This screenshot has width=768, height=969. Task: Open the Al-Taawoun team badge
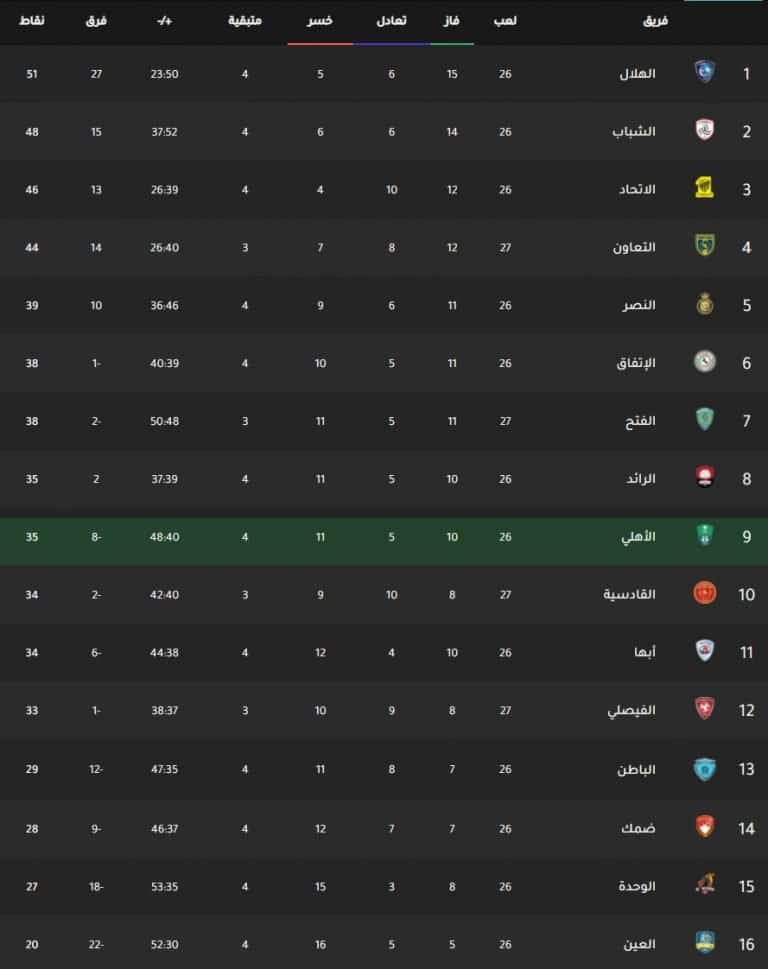pyautogui.click(x=704, y=246)
